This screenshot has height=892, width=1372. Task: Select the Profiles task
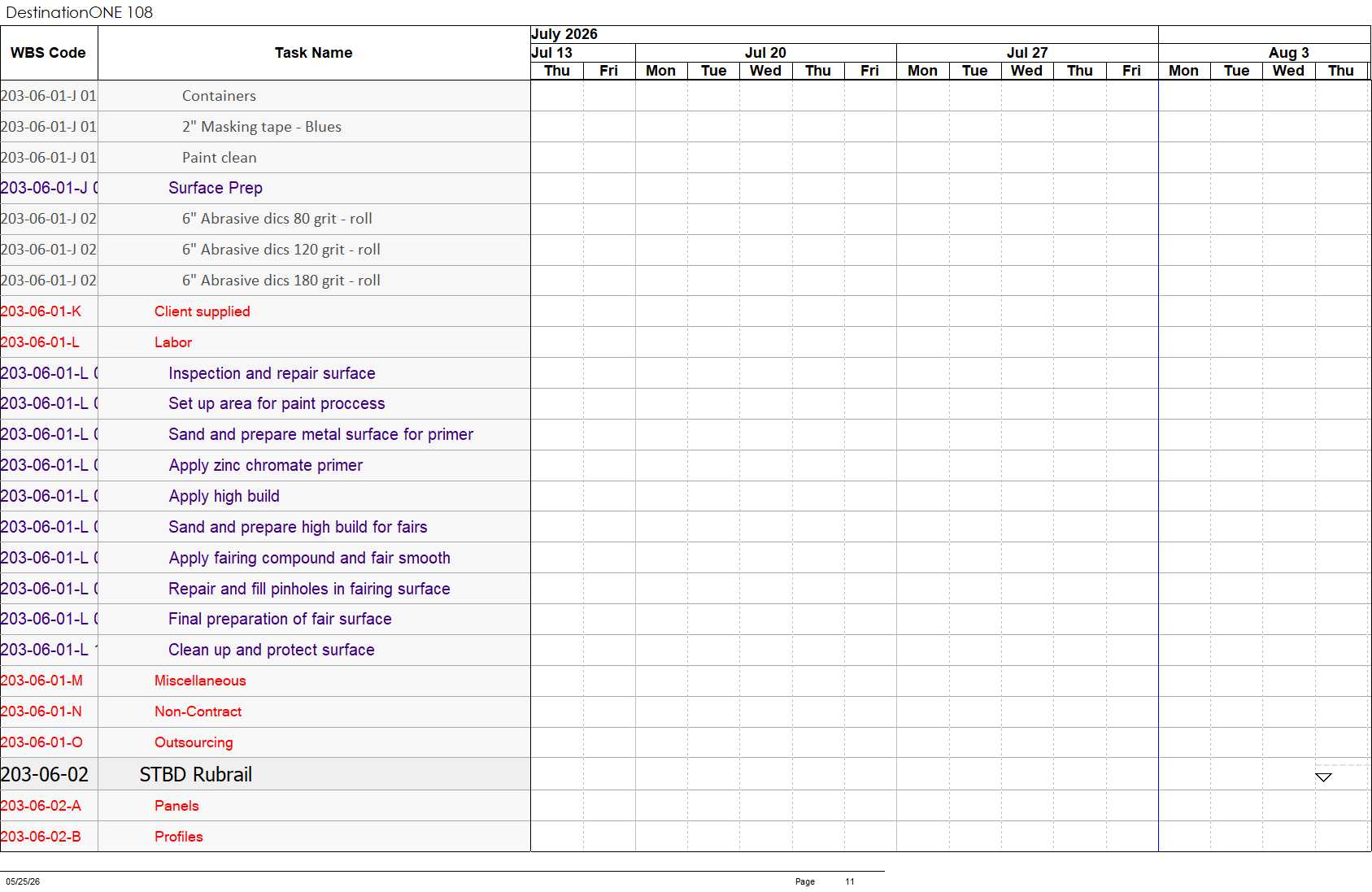tap(178, 837)
